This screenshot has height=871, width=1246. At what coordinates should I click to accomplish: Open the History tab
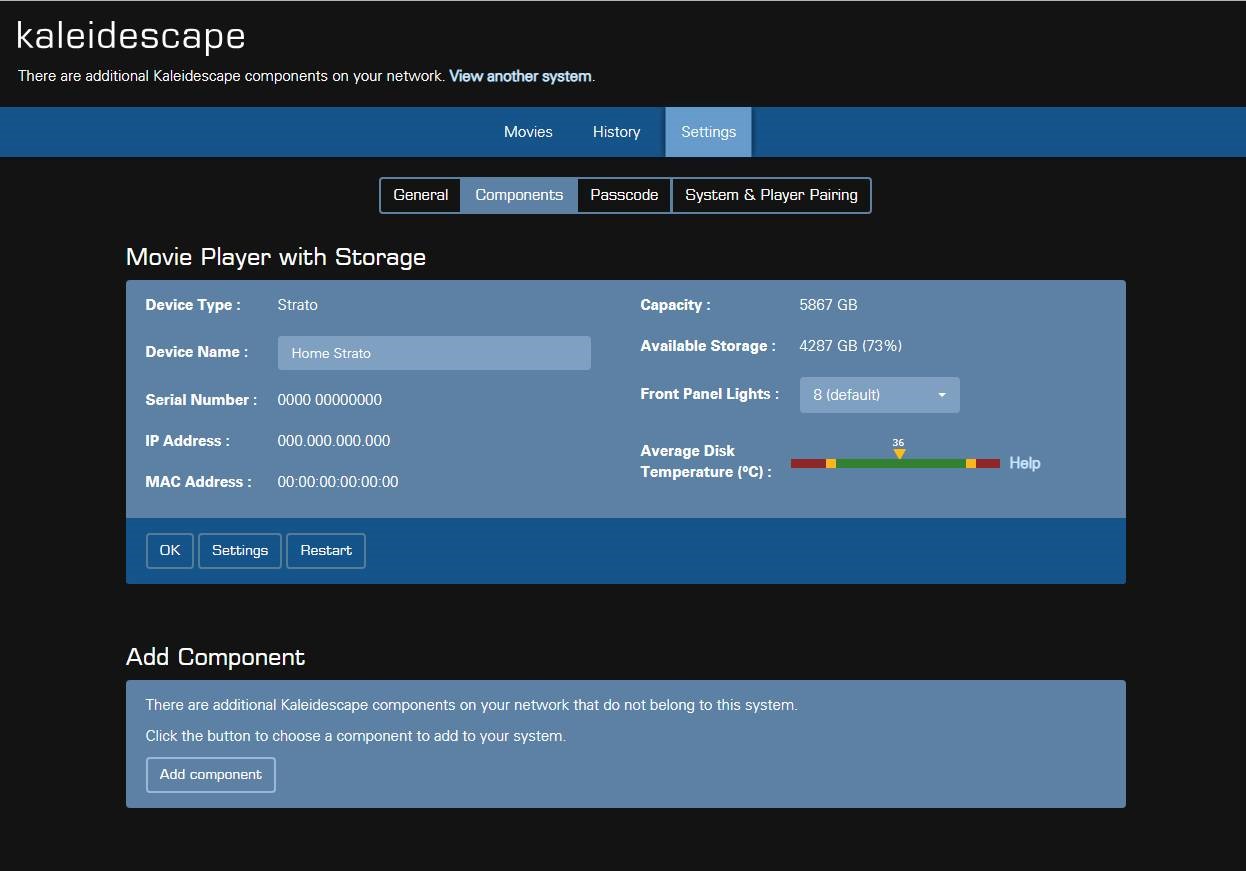[616, 132]
